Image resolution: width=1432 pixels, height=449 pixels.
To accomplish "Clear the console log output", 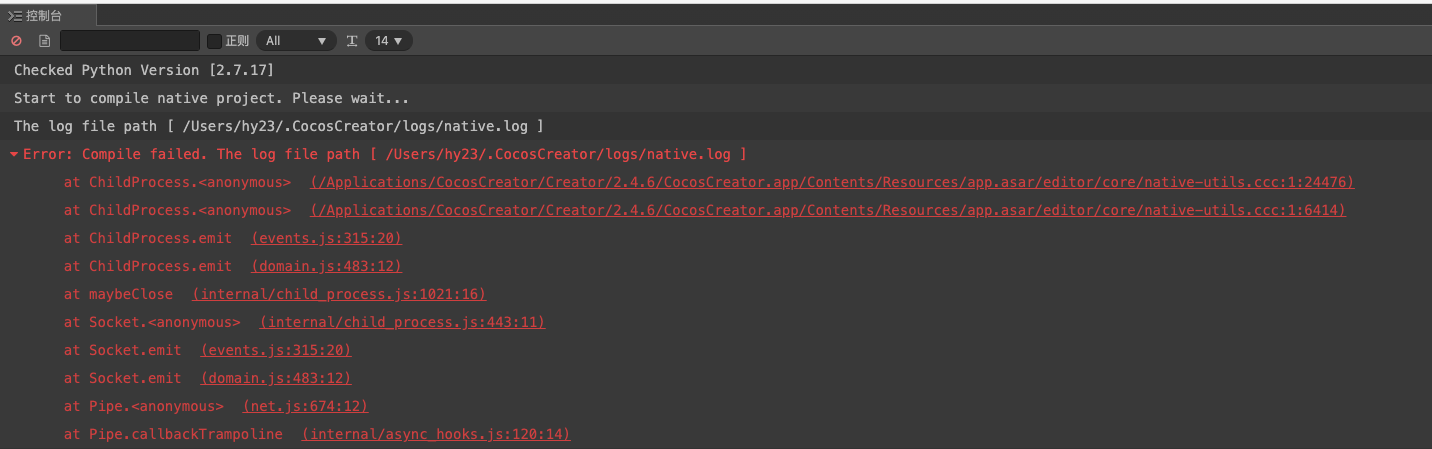I will pos(16,41).
